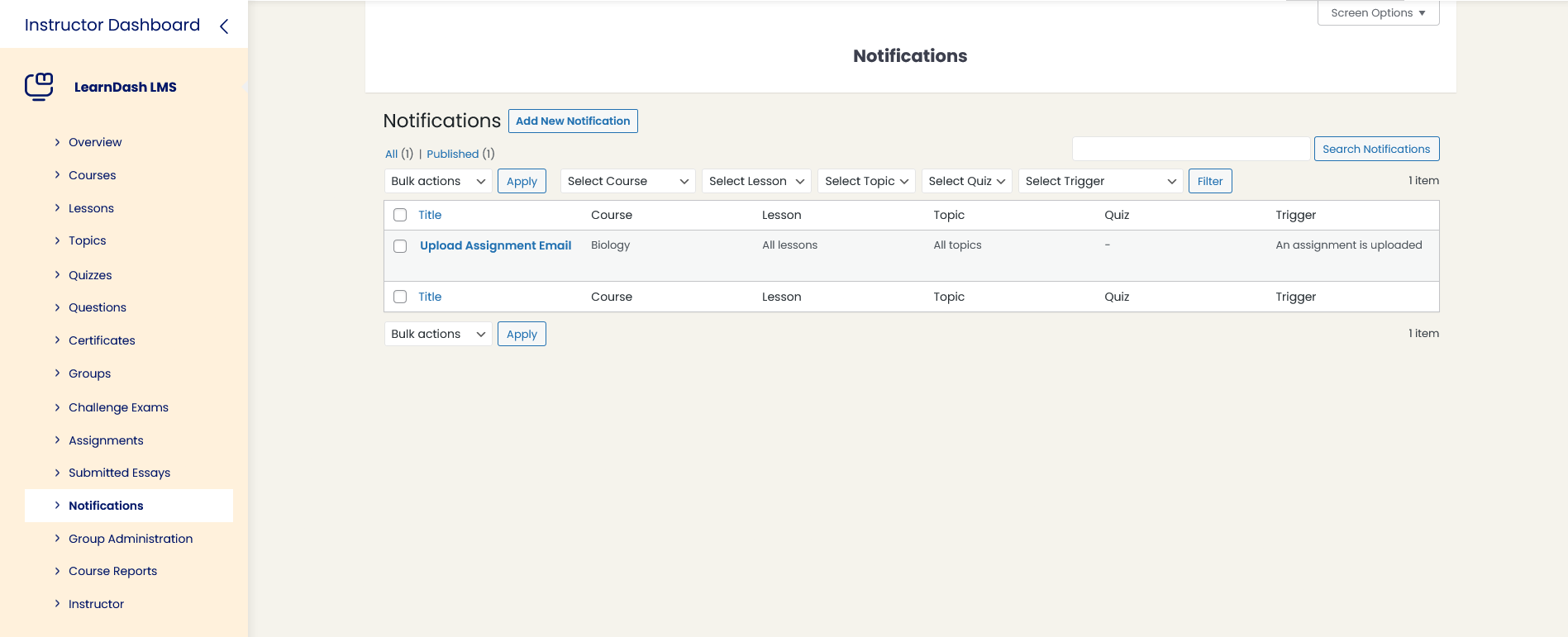Go to Course Reports menu item
This screenshot has width=1568, height=637.
point(112,571)
